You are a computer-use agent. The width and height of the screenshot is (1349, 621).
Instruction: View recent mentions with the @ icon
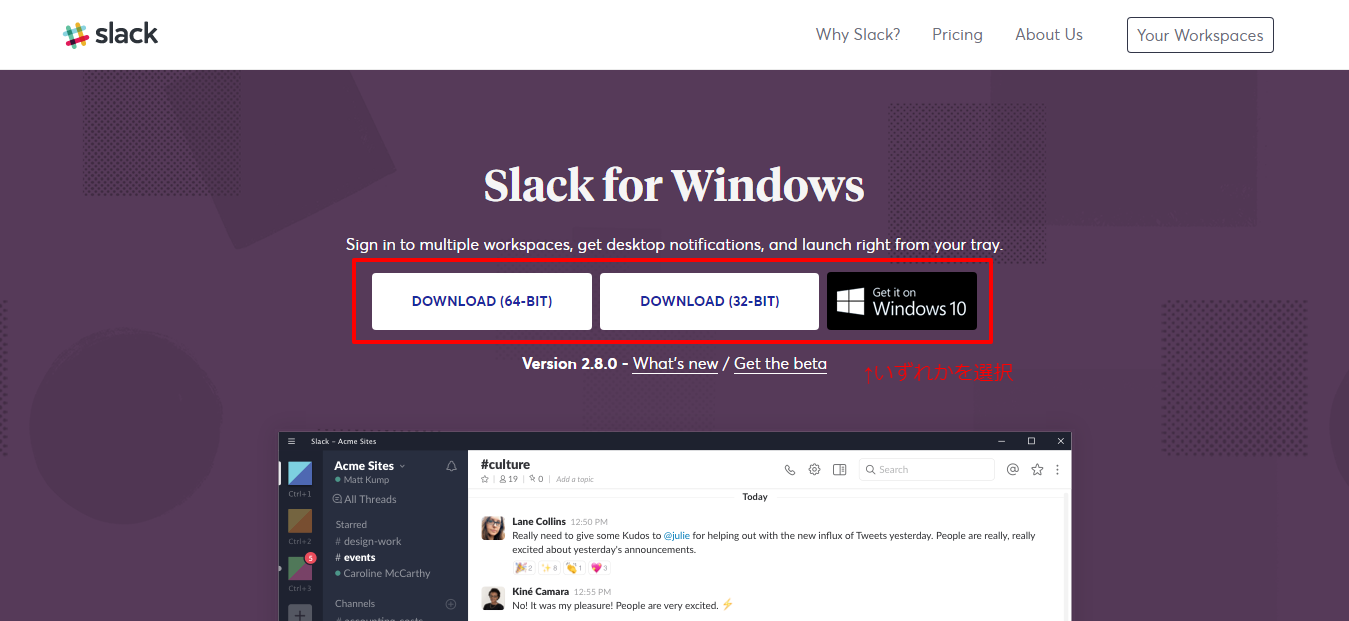point(1012,469)
